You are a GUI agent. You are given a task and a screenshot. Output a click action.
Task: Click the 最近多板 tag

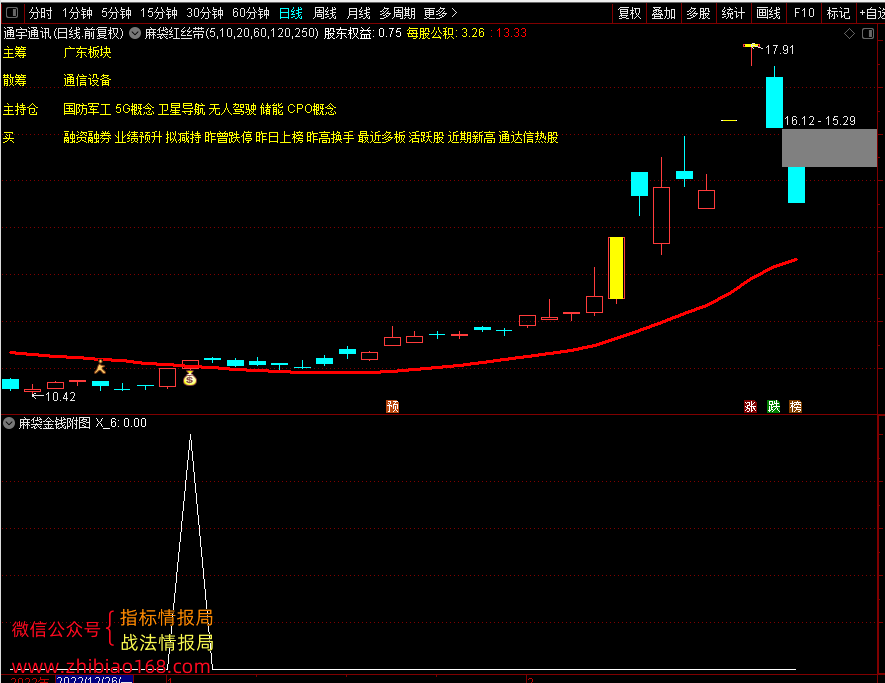[x=382, y=137]
